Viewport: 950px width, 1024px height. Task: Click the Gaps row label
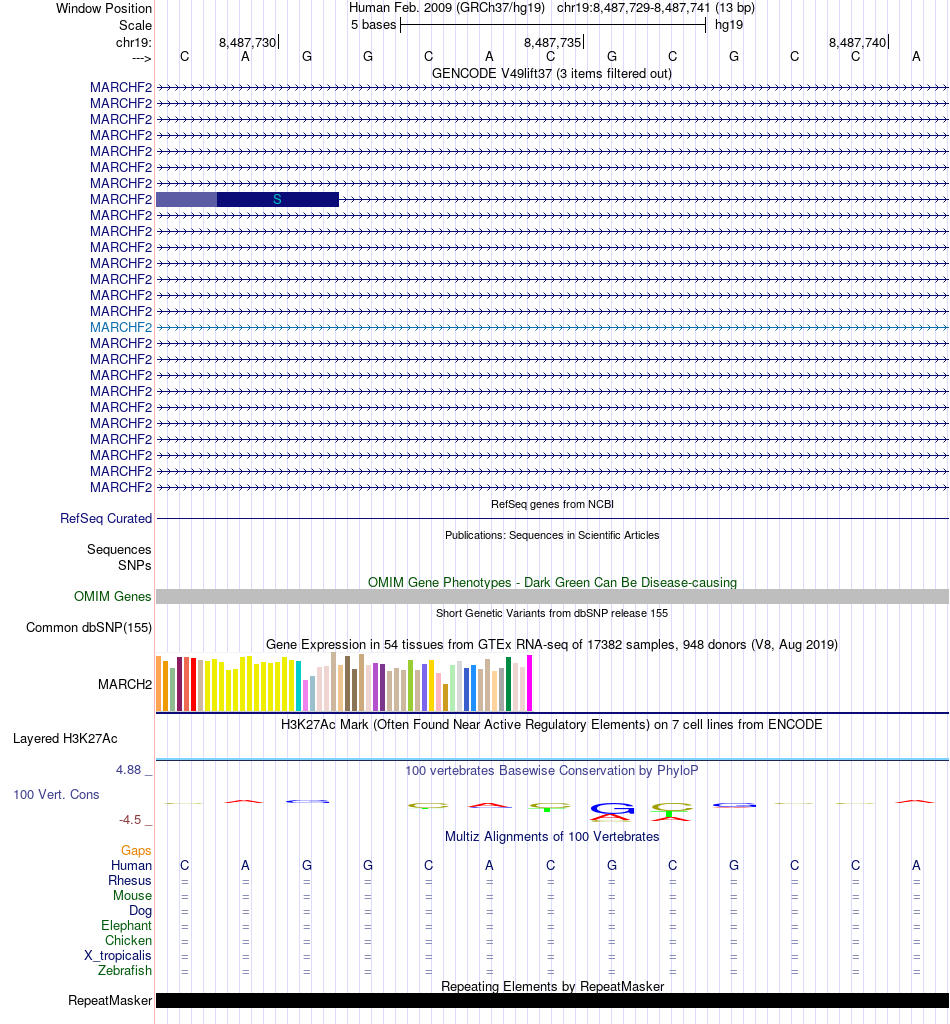136,850
